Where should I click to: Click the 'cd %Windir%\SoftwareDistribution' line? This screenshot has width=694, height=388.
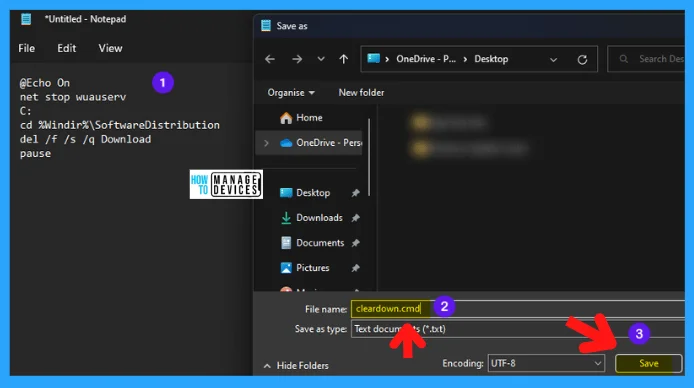point(120,125)
